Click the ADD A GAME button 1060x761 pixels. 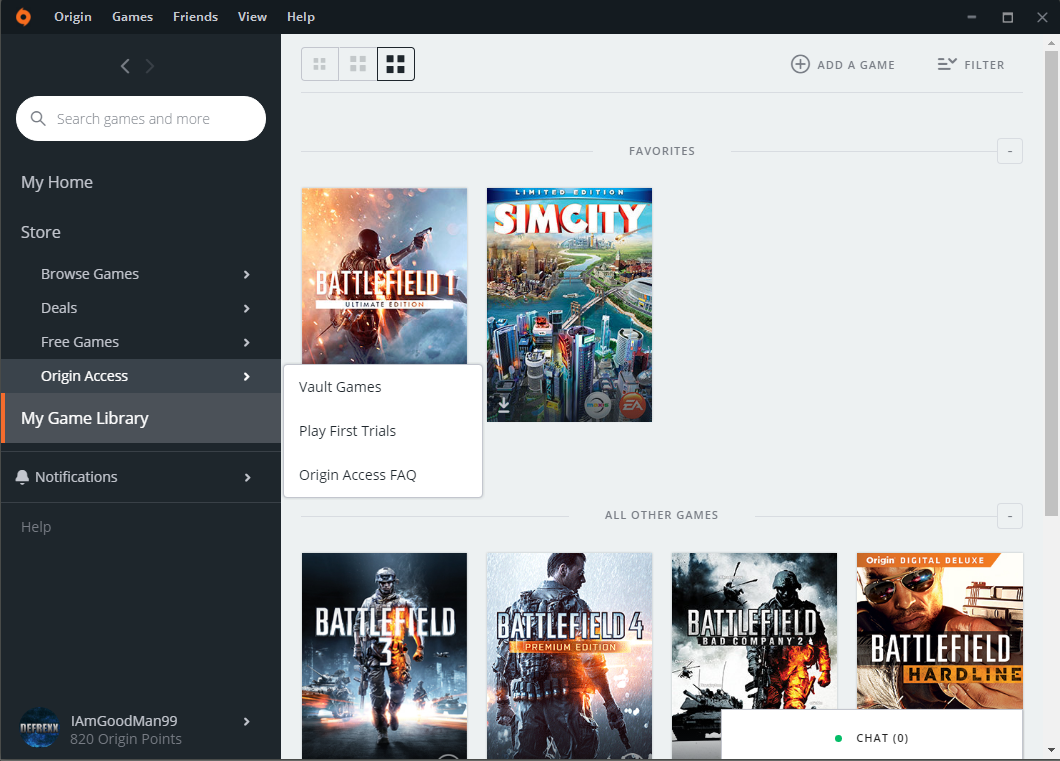[x=843, y=64]
